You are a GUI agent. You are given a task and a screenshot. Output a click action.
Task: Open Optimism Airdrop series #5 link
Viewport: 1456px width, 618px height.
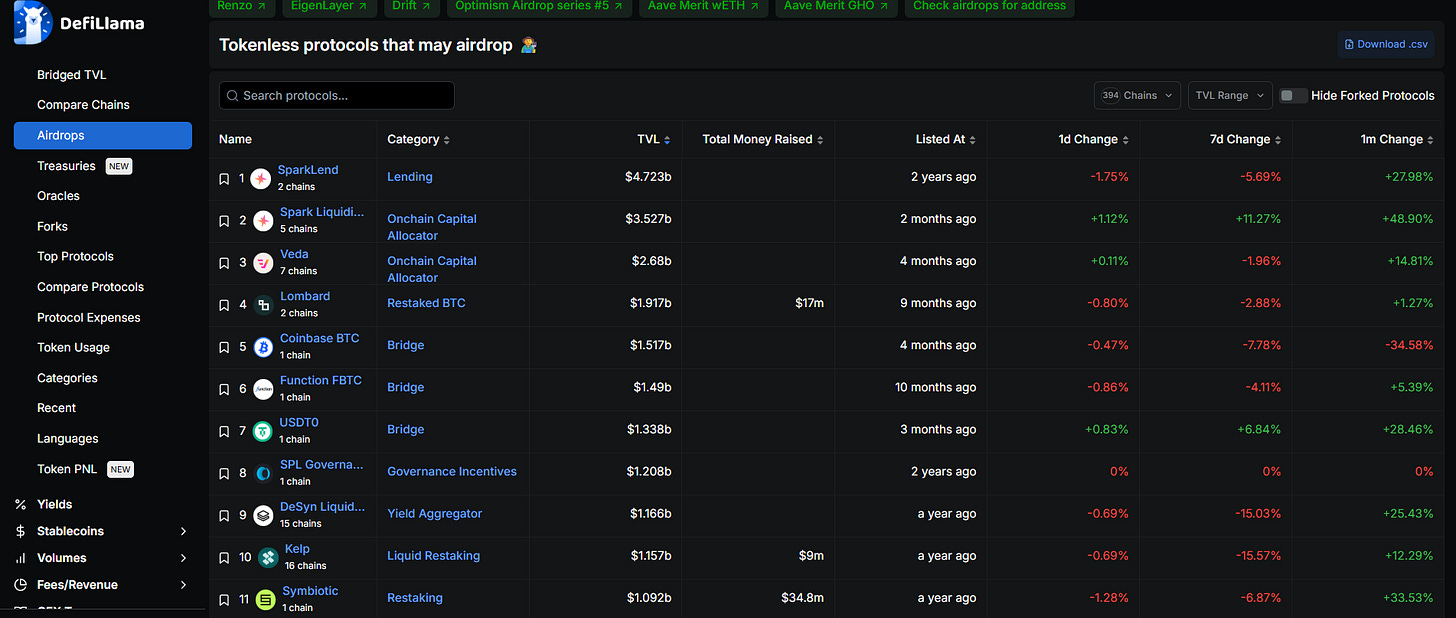[x=539, y=6]
